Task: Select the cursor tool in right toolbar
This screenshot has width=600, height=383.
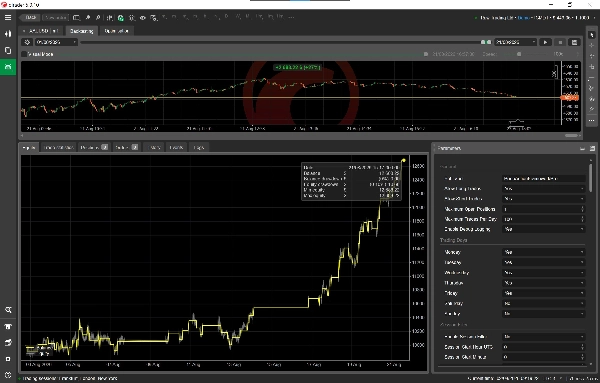Action: (592, 35)
